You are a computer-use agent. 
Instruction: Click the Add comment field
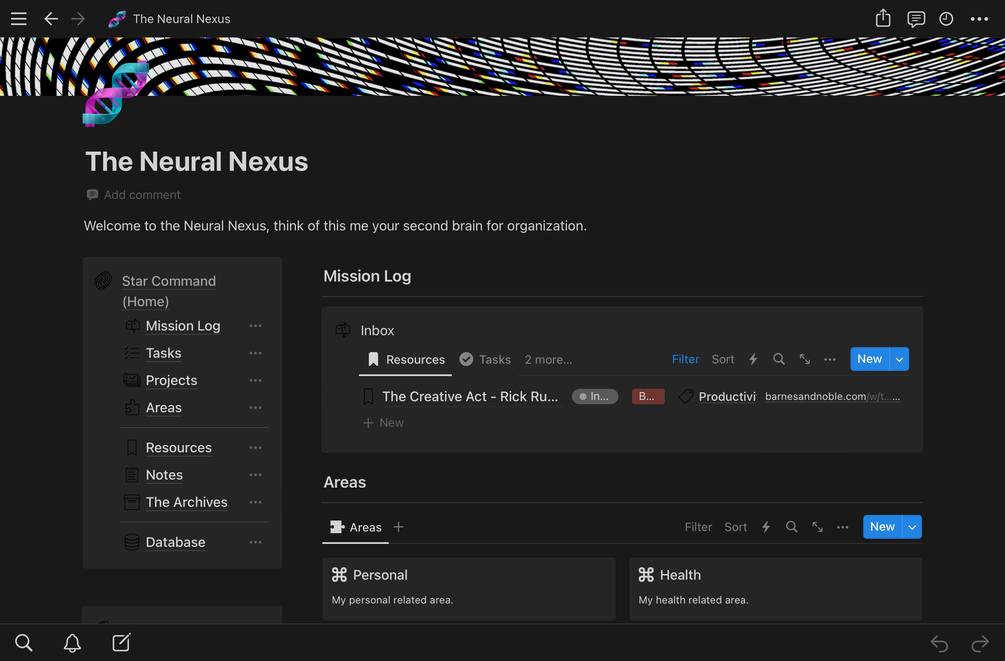pyautogui.click(x=141, y=194)
